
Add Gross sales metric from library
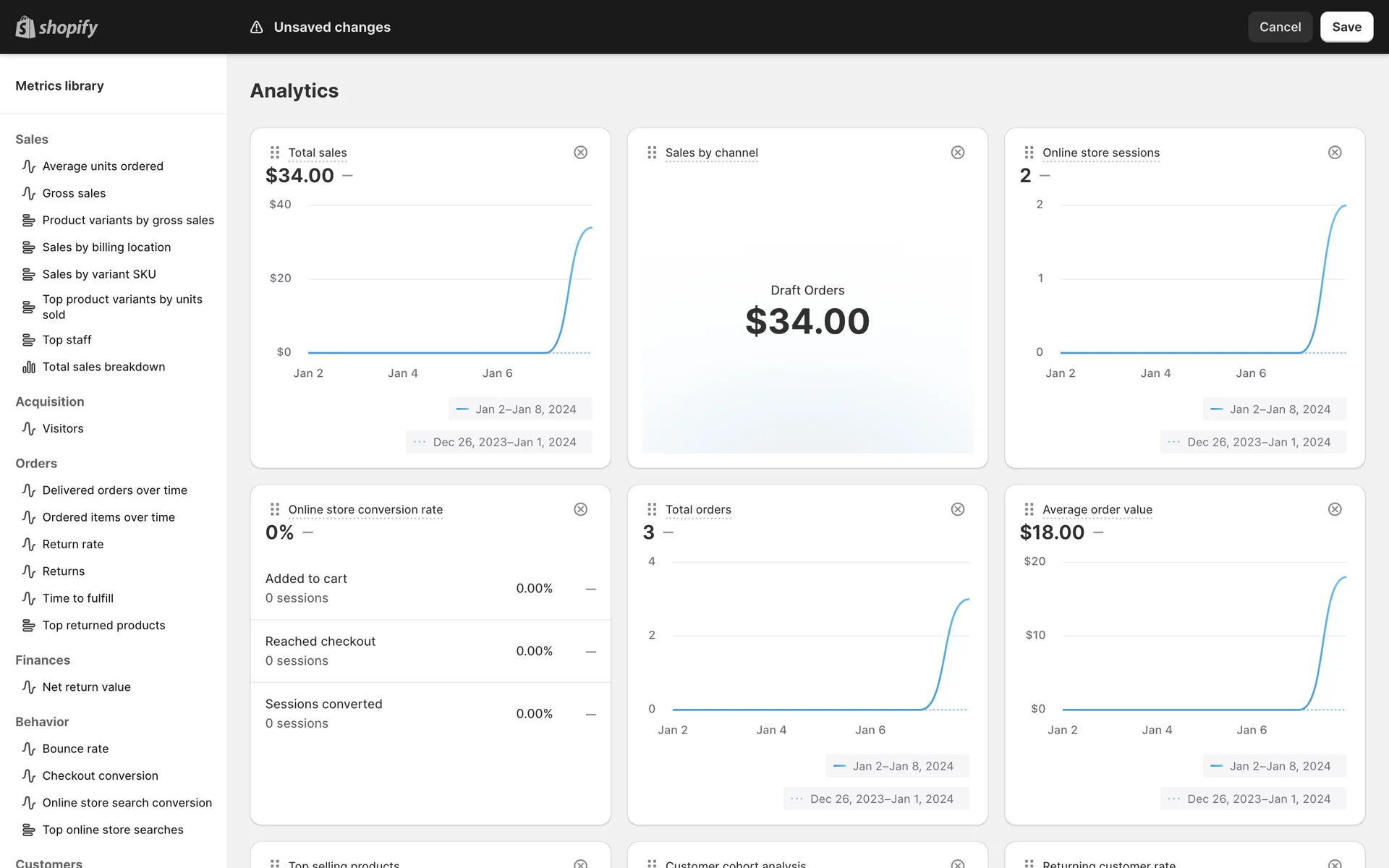pos(74,193)
